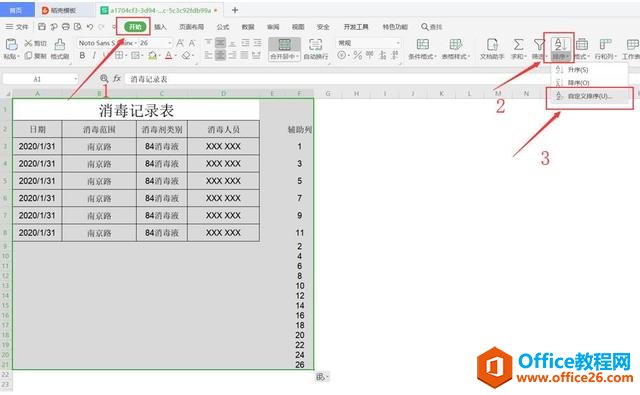Click the Undo arrow
This screenshot has height=395, width=640.
90,27
